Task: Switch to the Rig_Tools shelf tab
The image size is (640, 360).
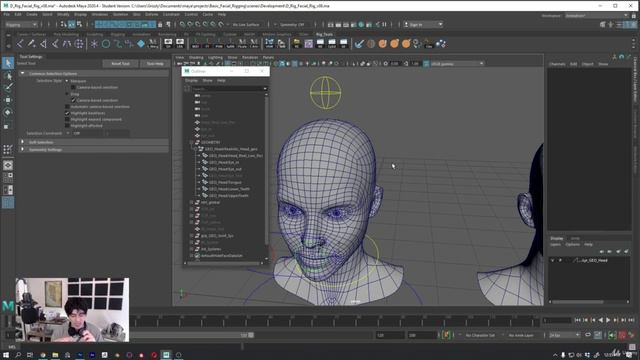Action: pyautogui.click(x=324, y=34)
